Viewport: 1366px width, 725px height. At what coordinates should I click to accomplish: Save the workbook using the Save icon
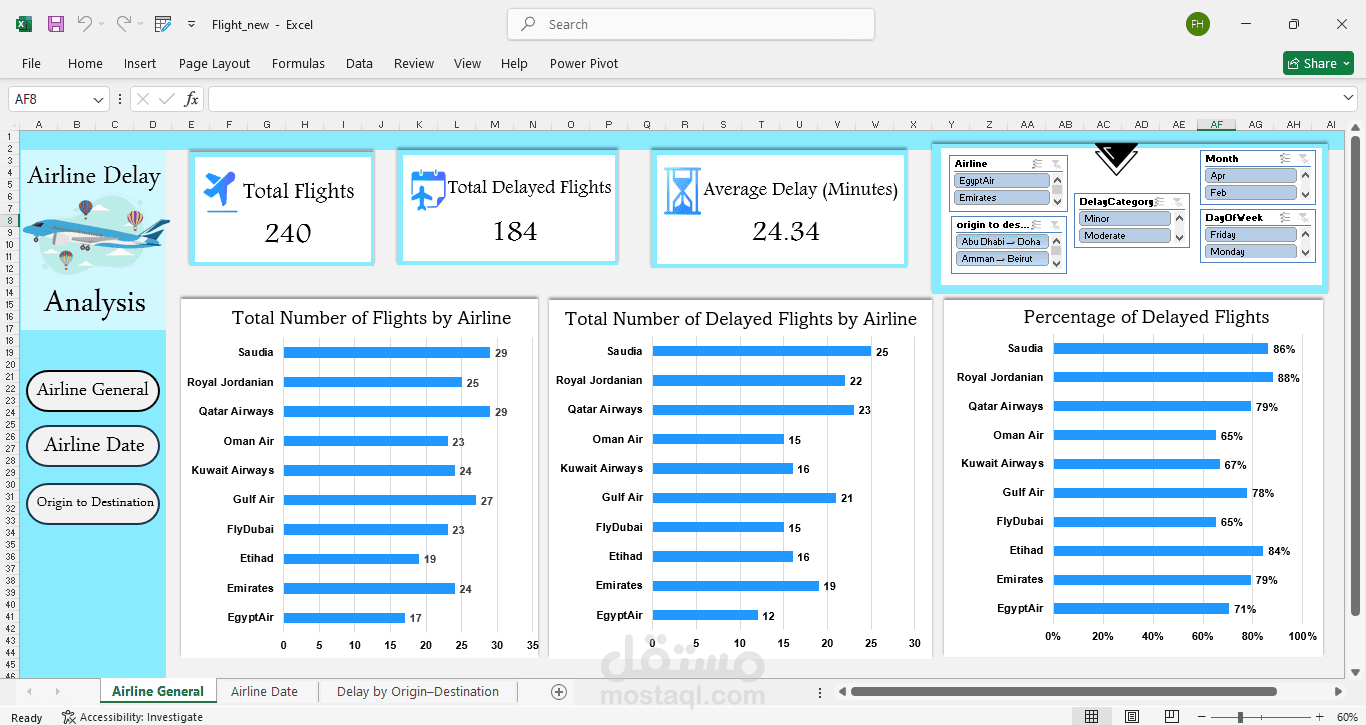[56, 24]
